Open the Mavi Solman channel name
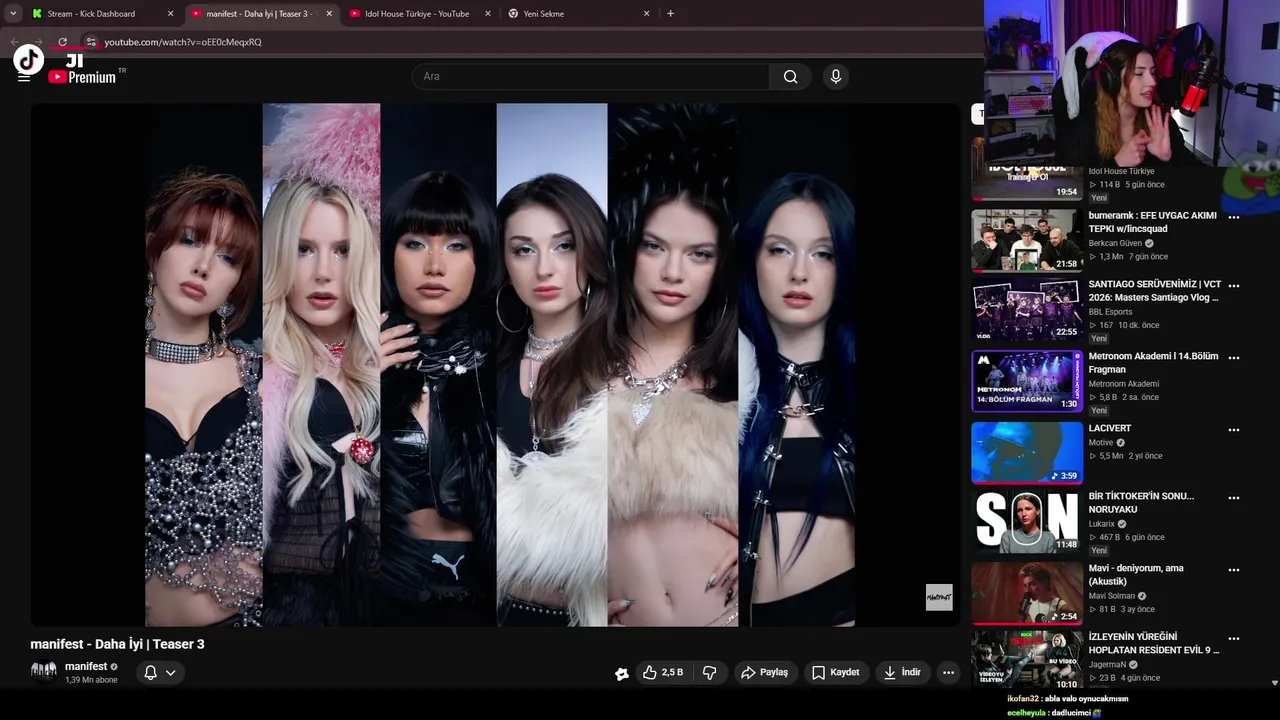1280x720 pixels. tap(1111, 596)
